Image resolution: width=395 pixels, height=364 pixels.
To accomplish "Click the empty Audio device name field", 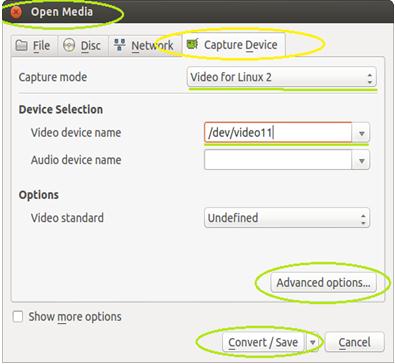I will 278,160.
